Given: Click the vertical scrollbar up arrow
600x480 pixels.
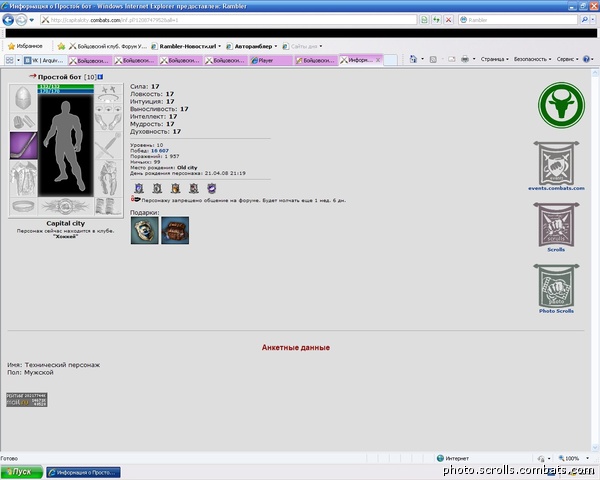Looking at the screenshot, I should [595, 73].
